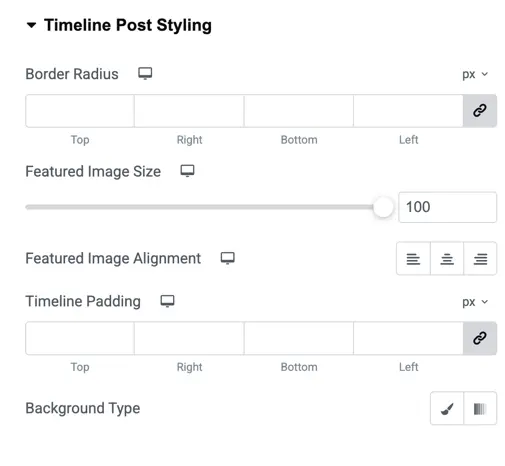
Task: Click Featured Image Alignment responsive device icon
Action: pyautogui.click(x=228, y=258)
